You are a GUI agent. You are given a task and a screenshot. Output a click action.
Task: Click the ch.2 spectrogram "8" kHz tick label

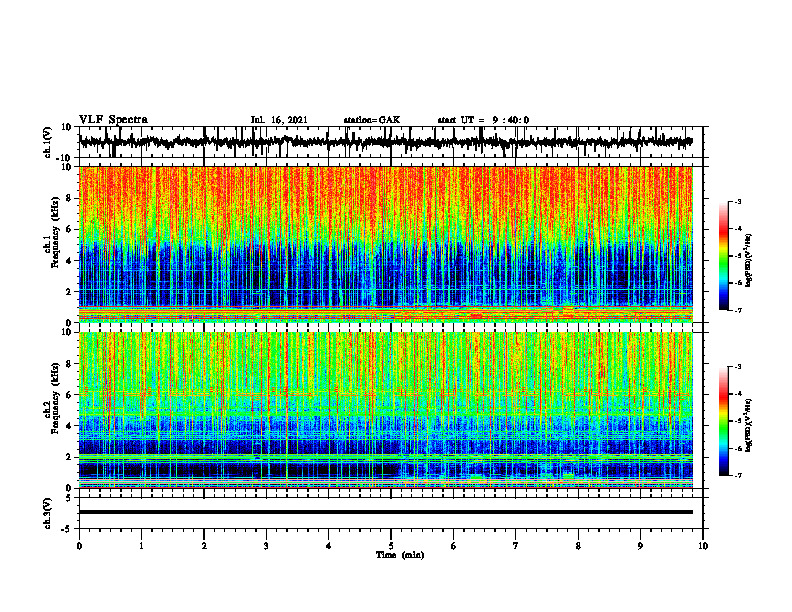click(69, 364)
